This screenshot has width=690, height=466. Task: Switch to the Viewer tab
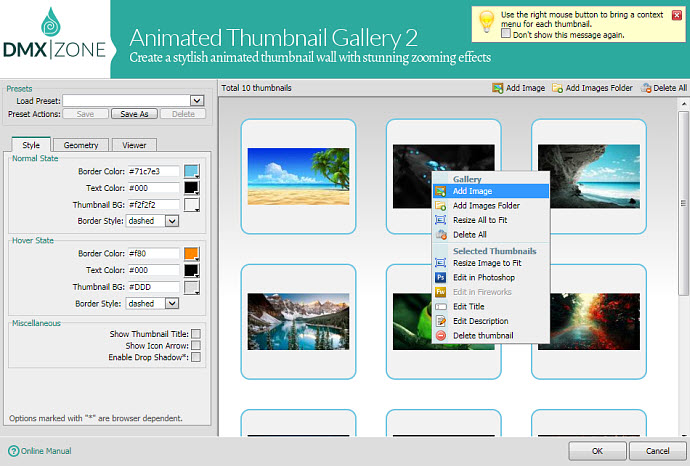coord(134,145)
